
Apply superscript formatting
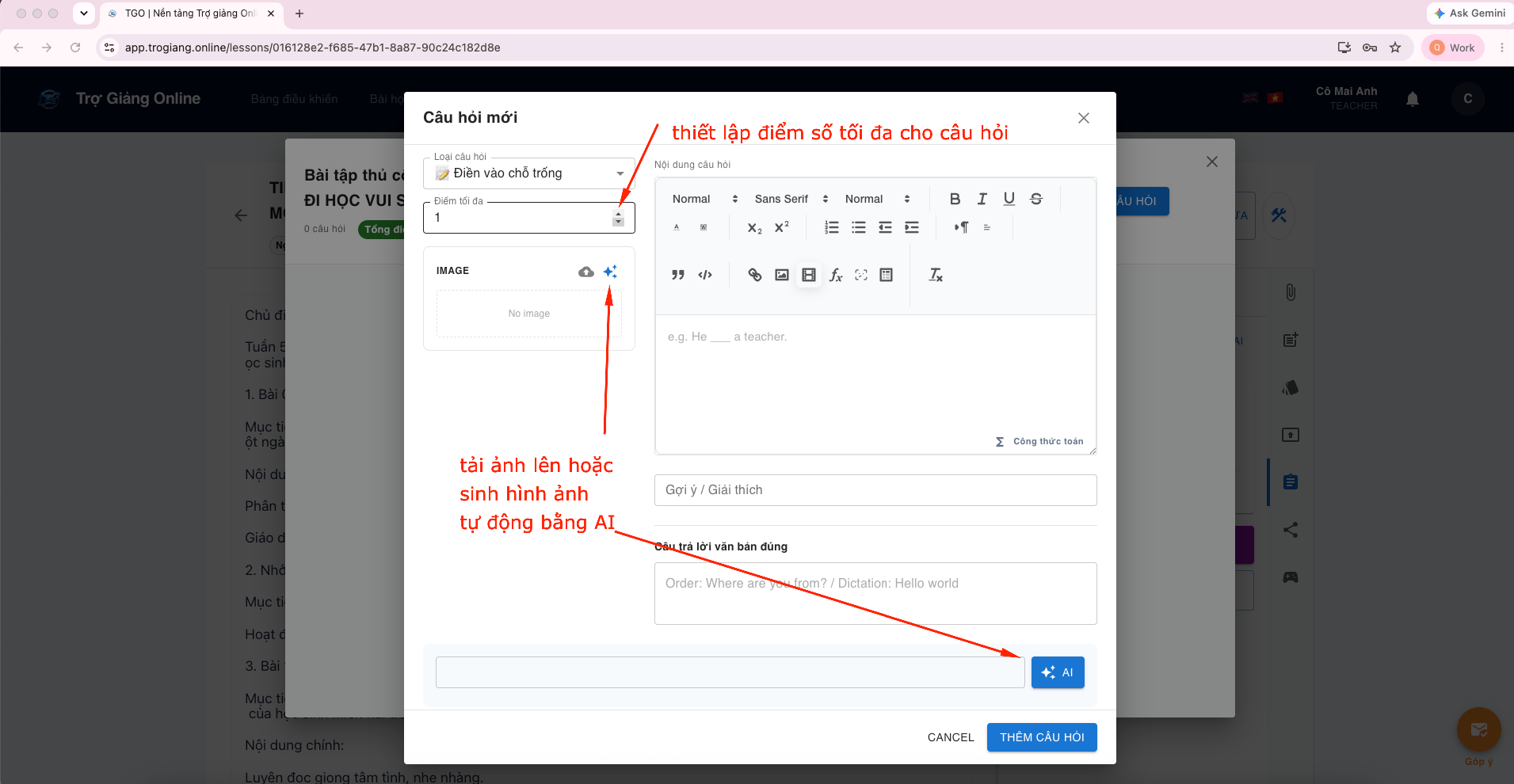782,227
